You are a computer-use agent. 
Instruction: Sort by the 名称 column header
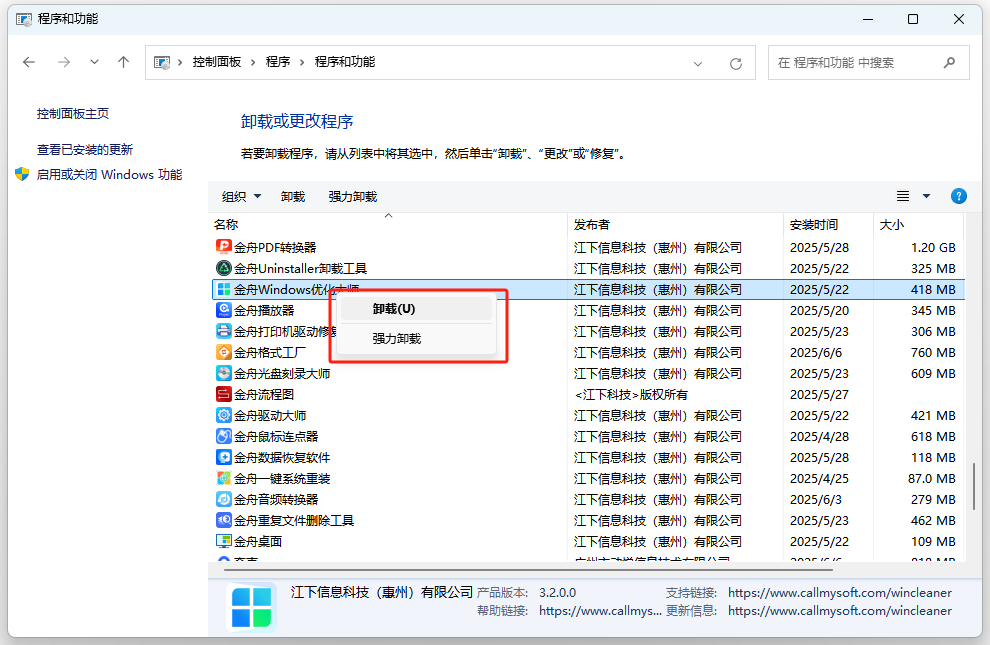[388, 224]
